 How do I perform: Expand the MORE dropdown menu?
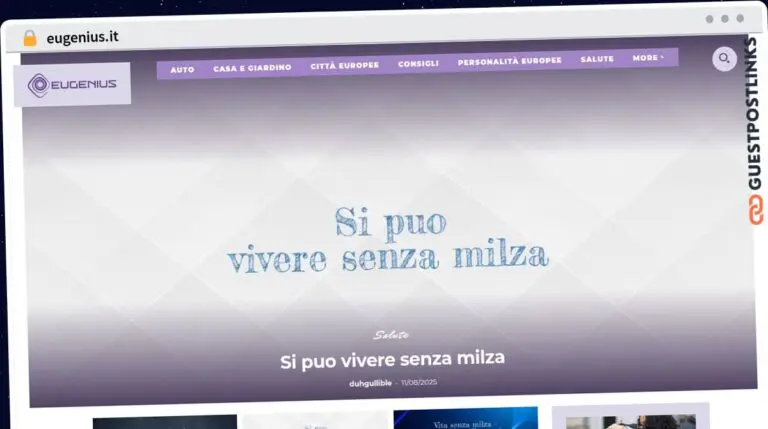click(648, 58)
